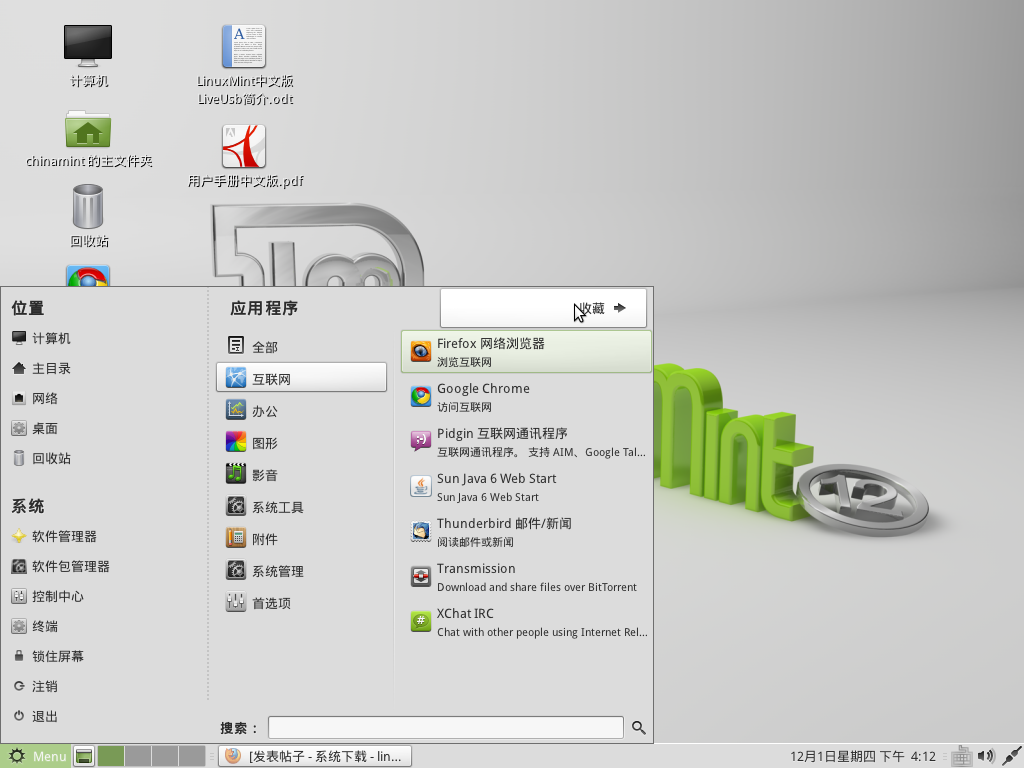Launch Google Chrome from the menu
This screenshot has height=768, width=1024.
pos(526,396)
